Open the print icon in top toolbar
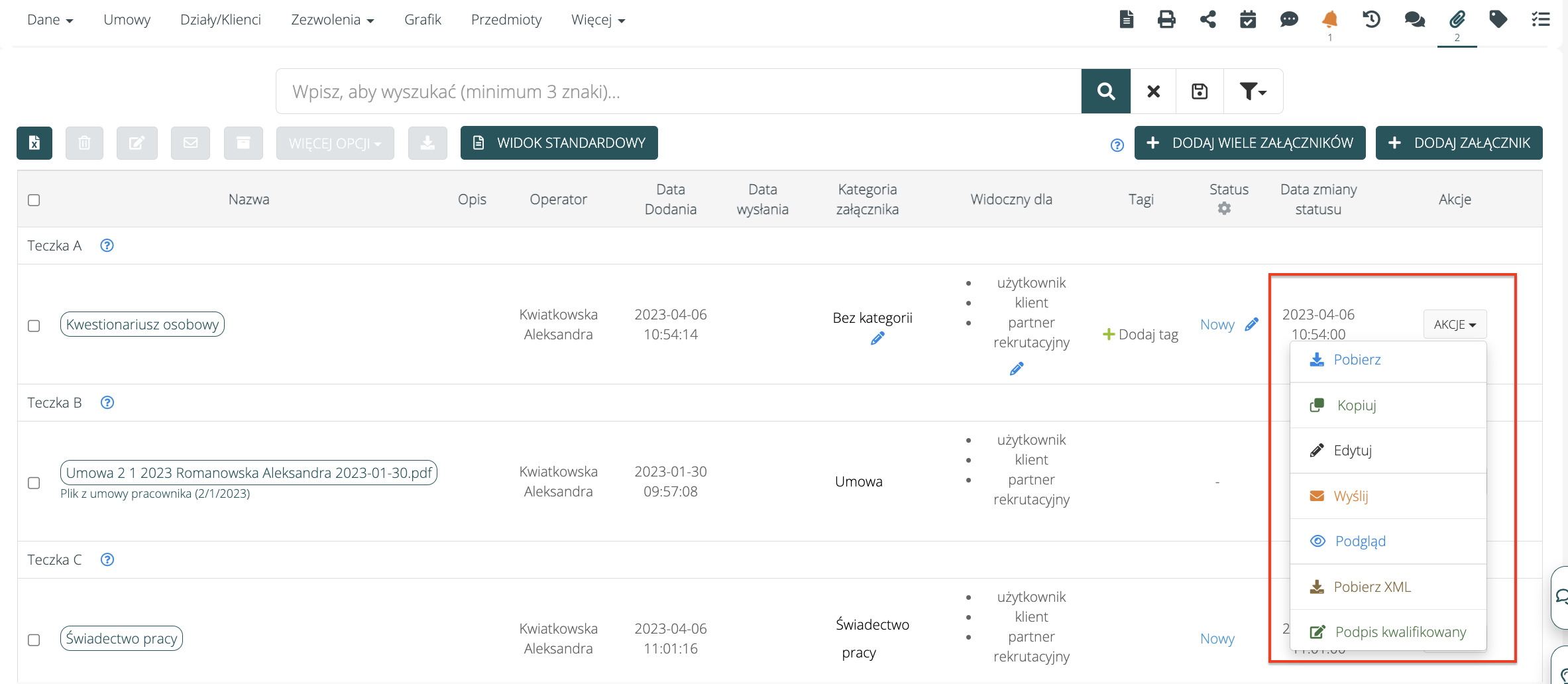 point(1166,19)
